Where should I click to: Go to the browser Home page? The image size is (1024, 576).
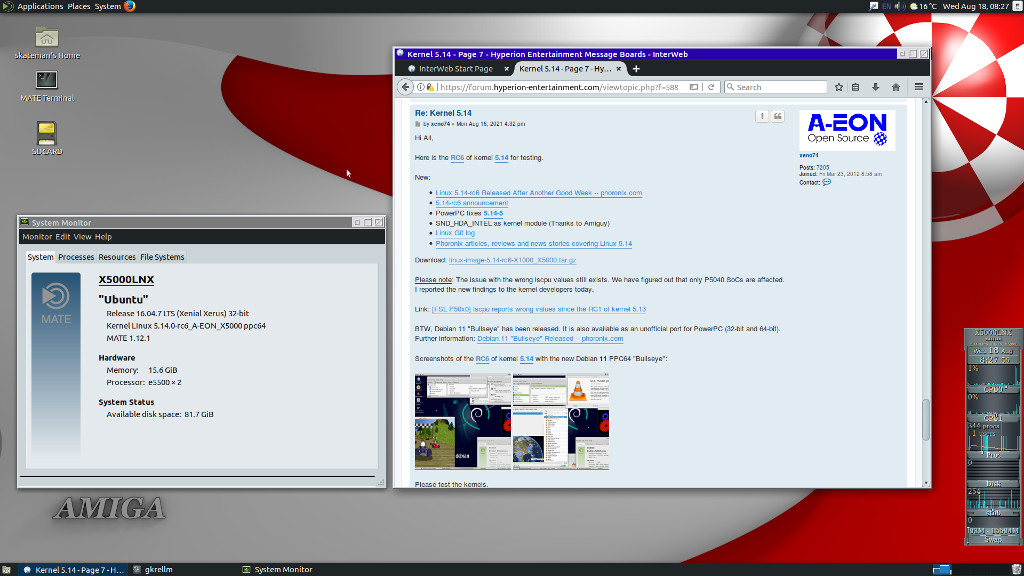click(x=895, y=87)
